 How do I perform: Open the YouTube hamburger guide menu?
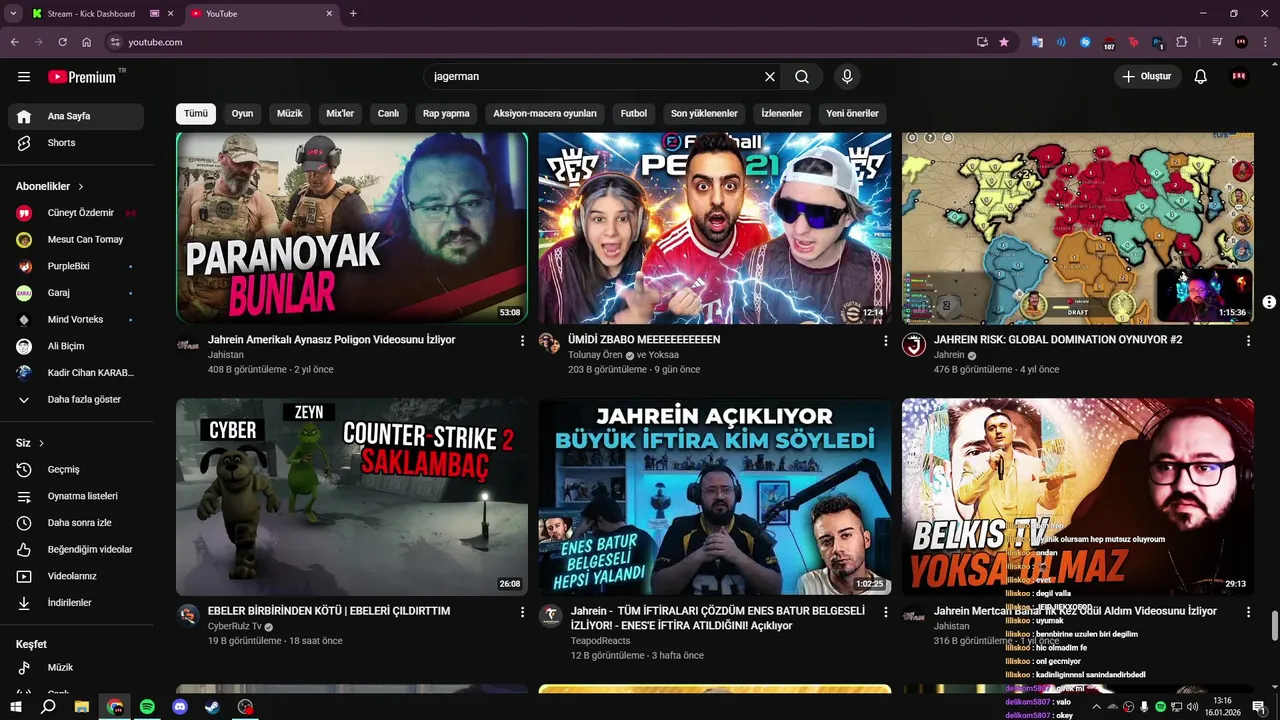(24, 77)
